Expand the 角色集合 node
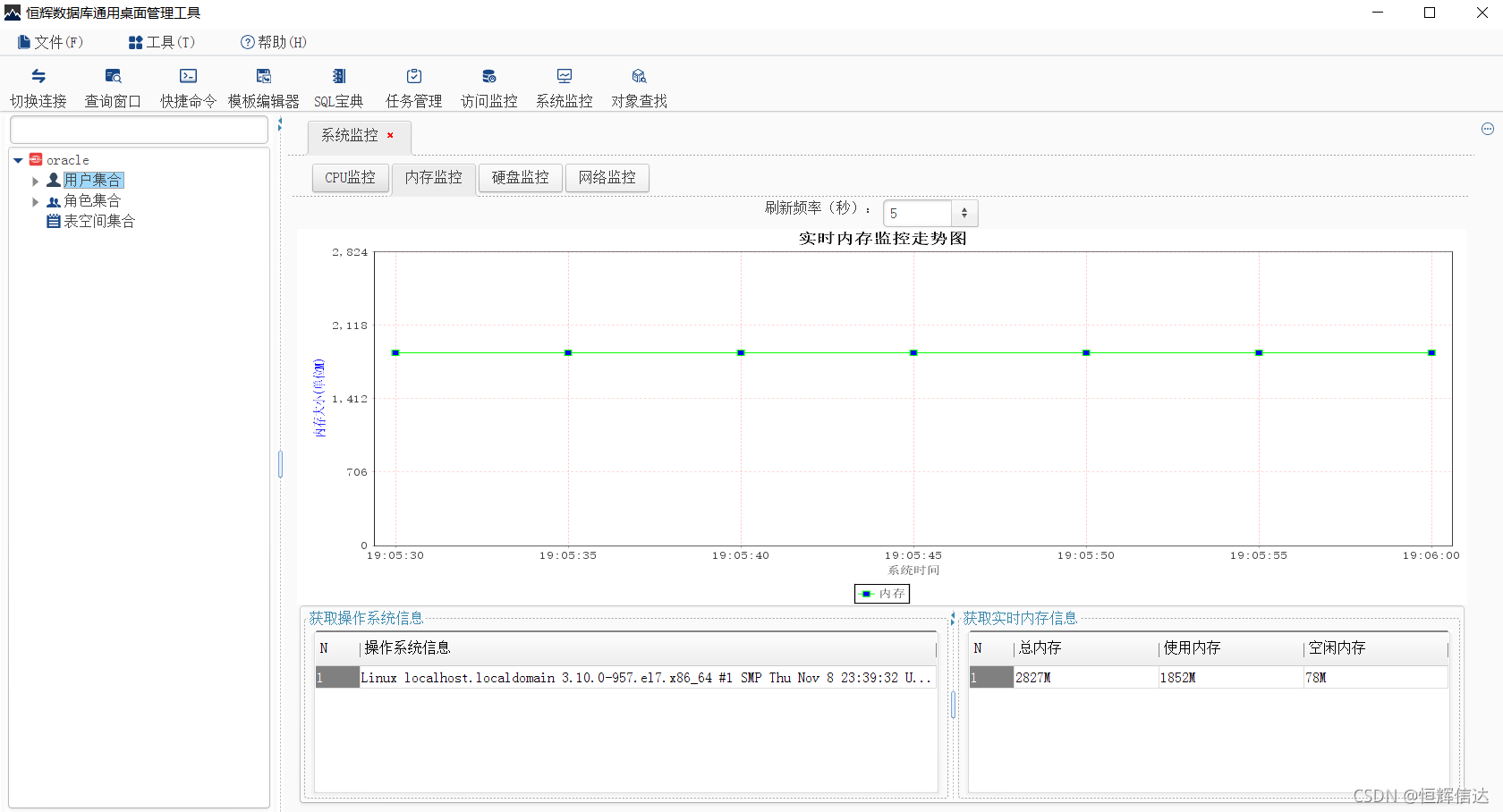 [35, 202]
